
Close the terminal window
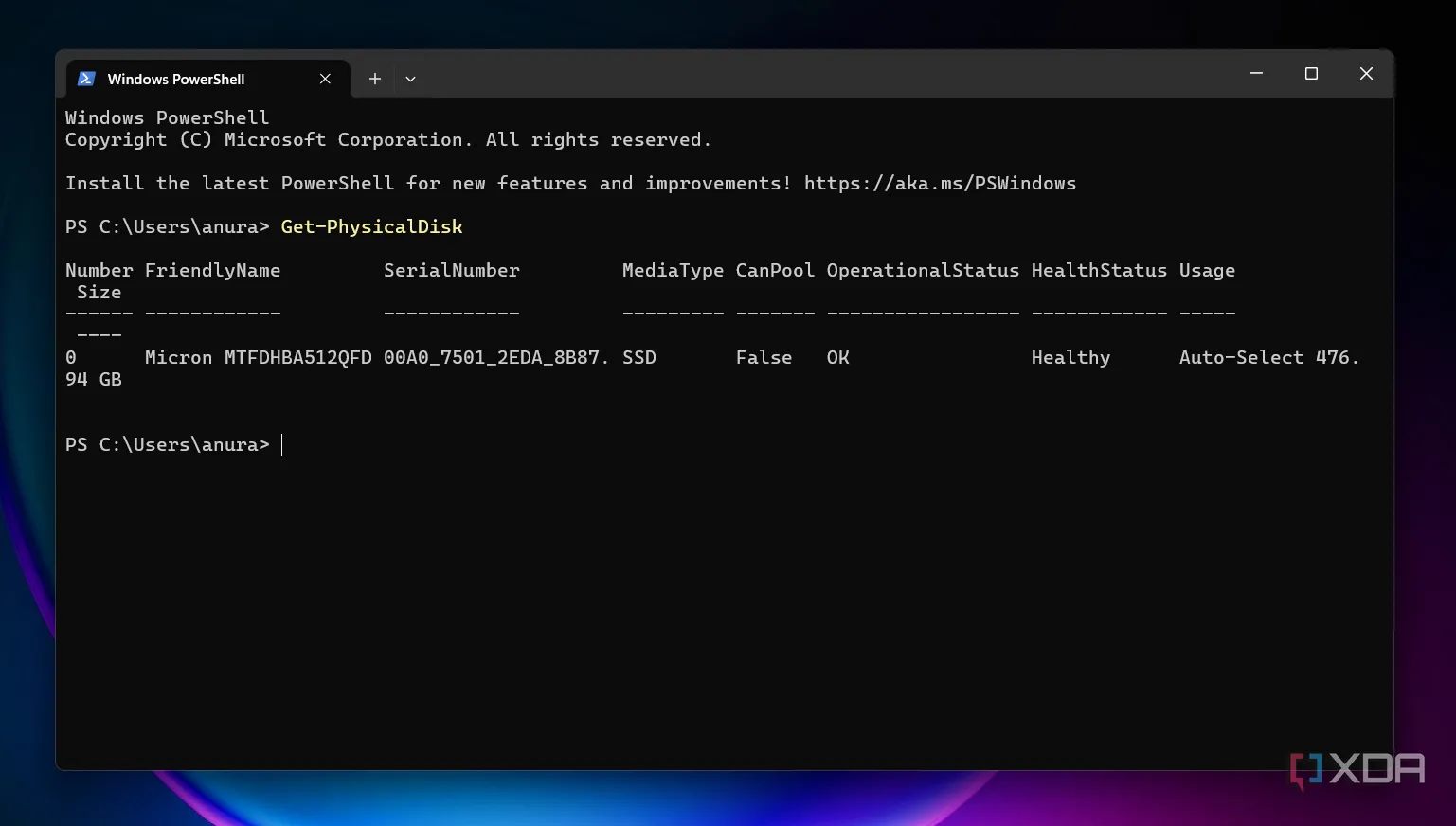click(1366, 73)
